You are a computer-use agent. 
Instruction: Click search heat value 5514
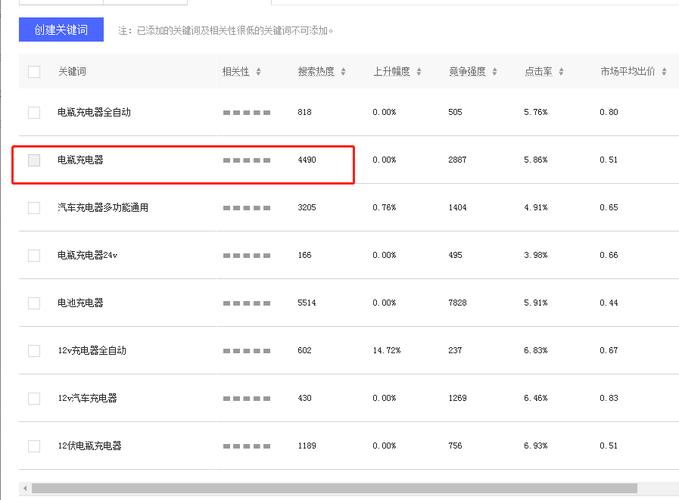tap(307, 303)
